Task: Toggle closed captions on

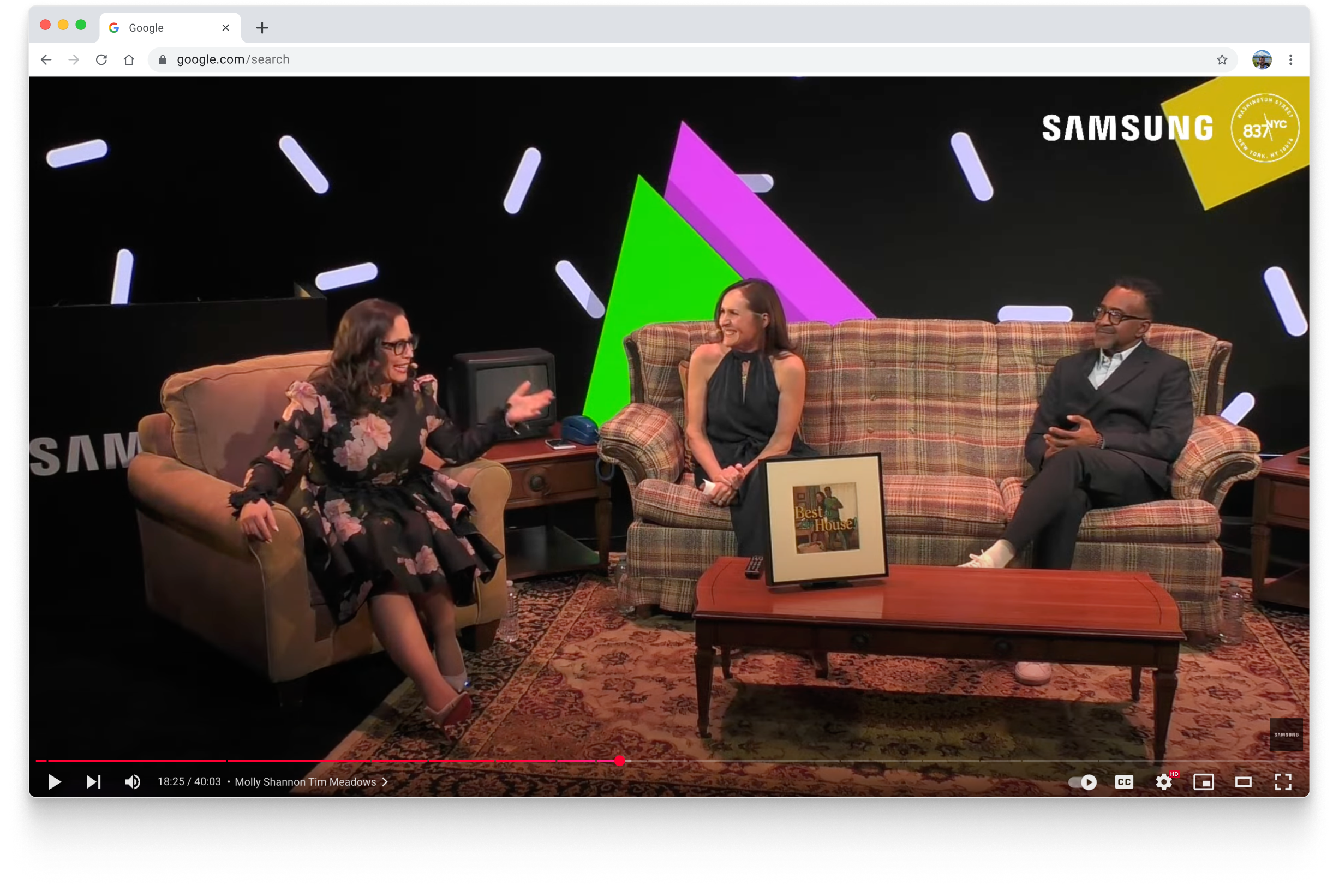Action: (x=1123, y=782)
